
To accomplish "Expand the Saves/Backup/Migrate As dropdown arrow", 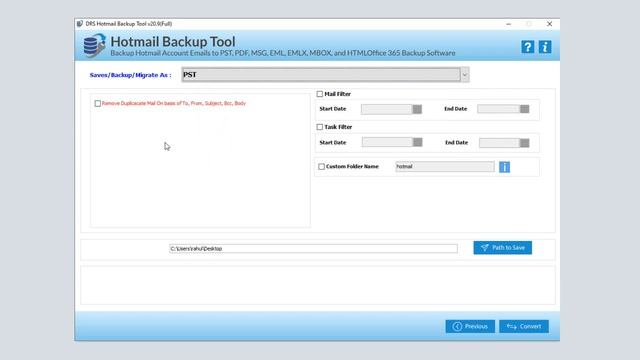I will [464, 75].
